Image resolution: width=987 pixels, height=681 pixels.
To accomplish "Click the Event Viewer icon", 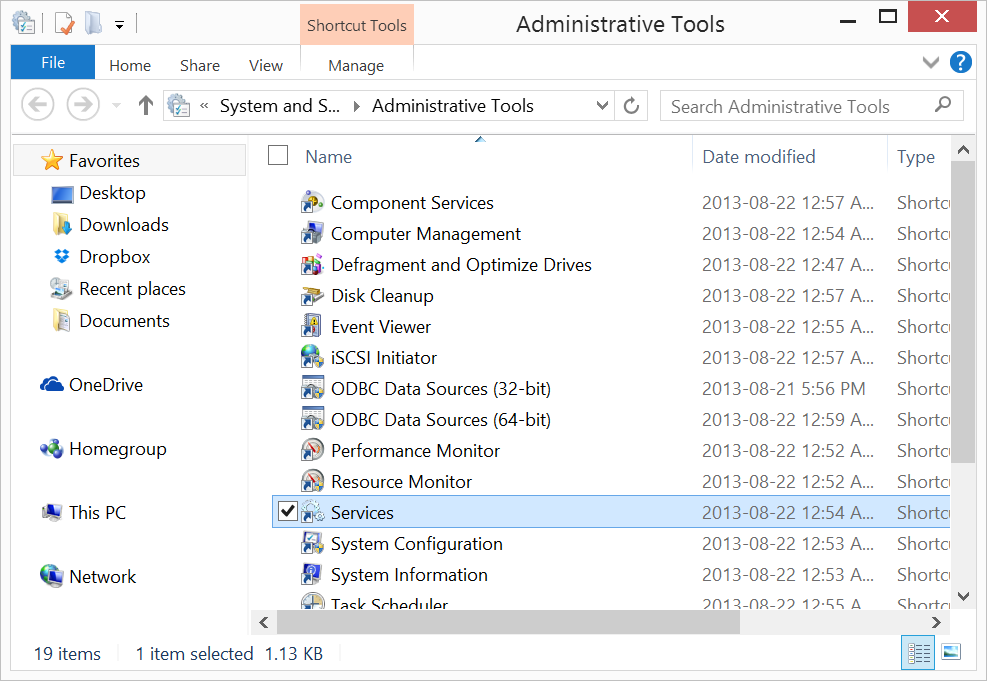I will (x=312, y=327).
